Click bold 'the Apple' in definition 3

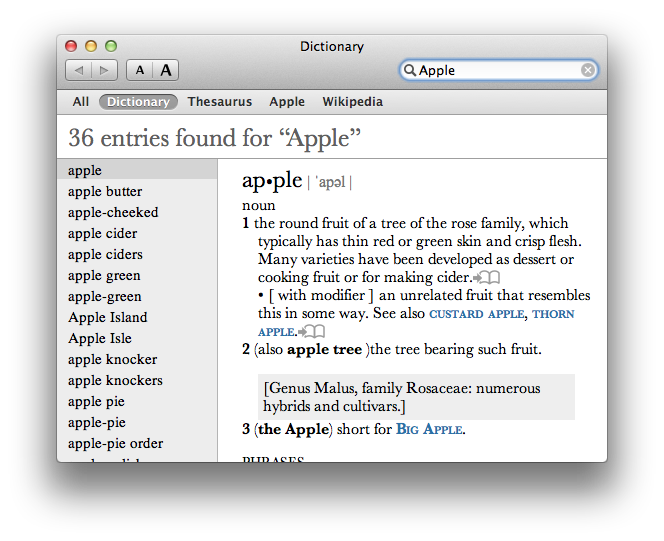293,429
